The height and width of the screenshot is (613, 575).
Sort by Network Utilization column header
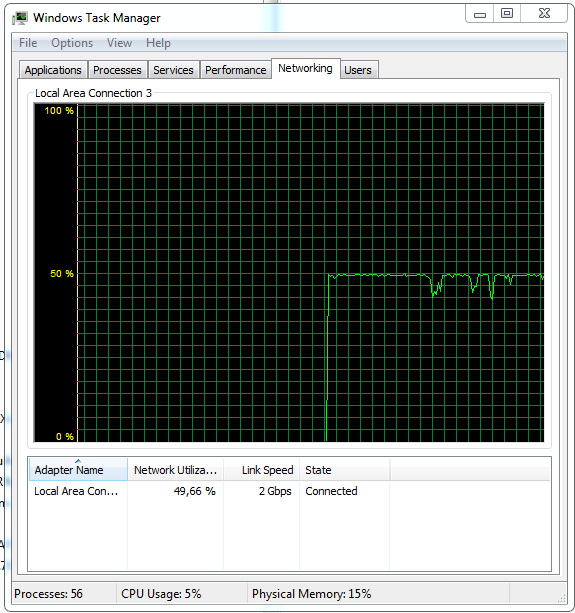176,470
